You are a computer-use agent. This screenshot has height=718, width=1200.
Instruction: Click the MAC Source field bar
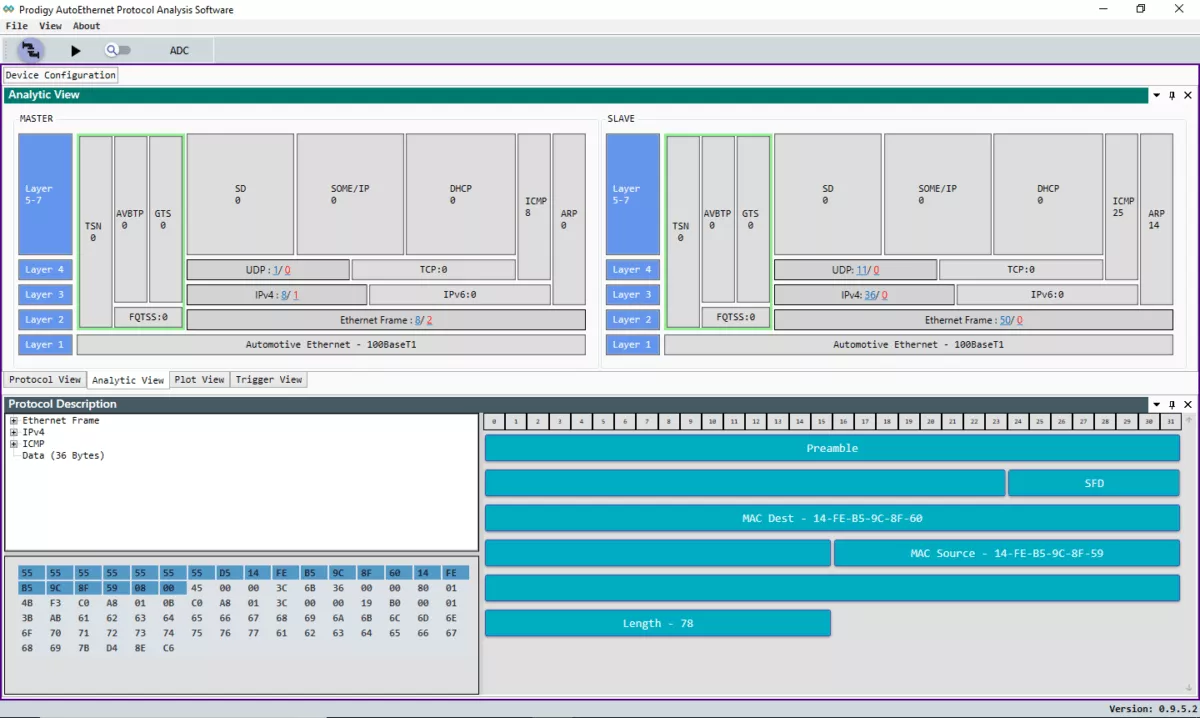tap(1006, 553)
